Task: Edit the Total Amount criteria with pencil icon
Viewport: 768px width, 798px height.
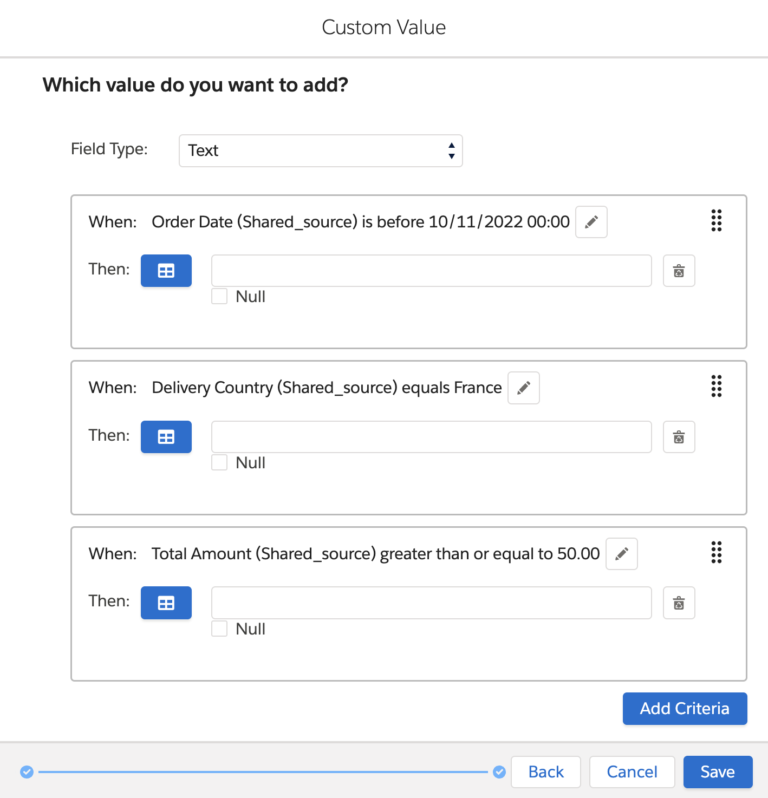Action: coord(621,554)
